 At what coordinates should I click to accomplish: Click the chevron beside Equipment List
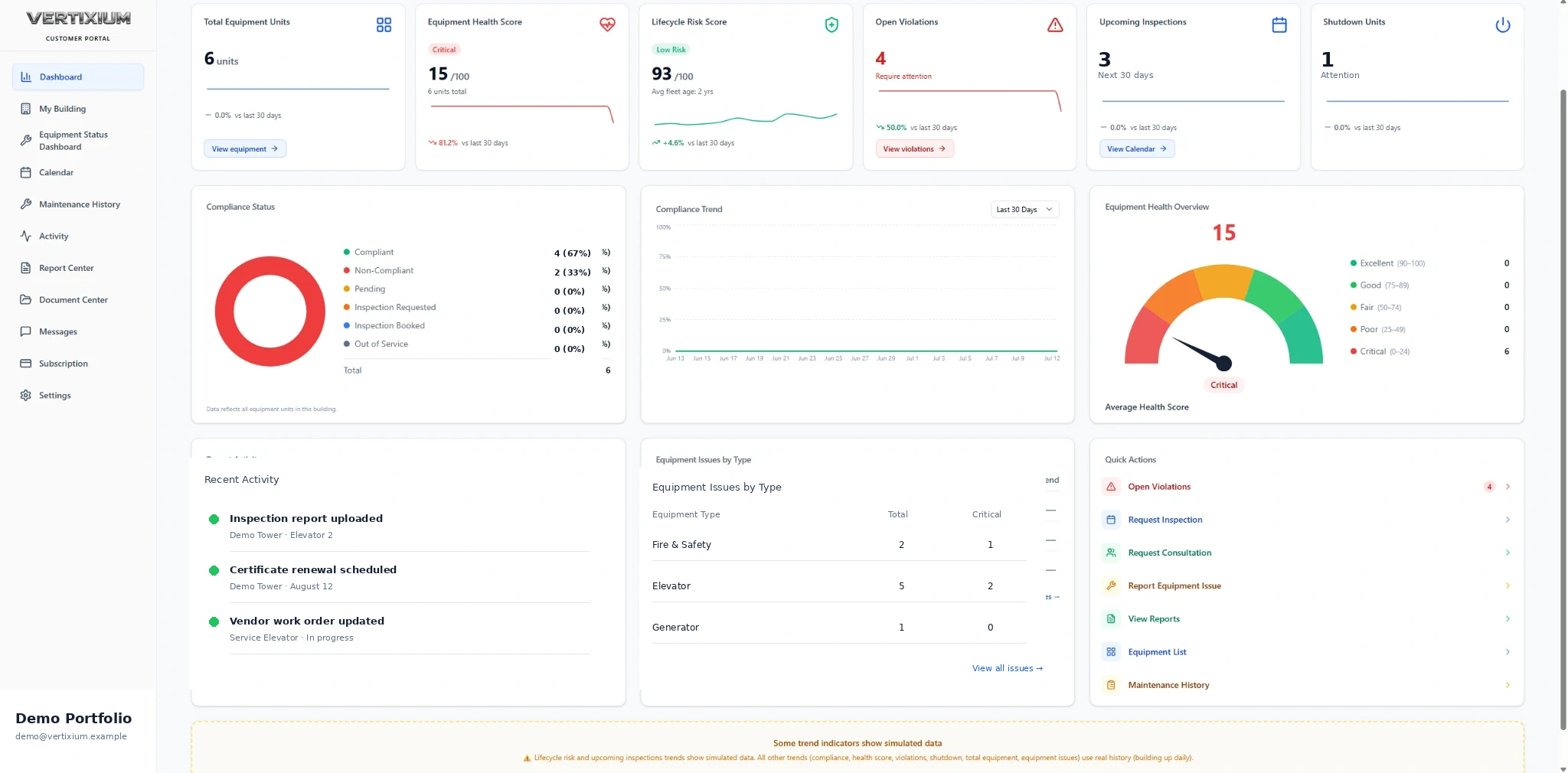point(1508,652)
